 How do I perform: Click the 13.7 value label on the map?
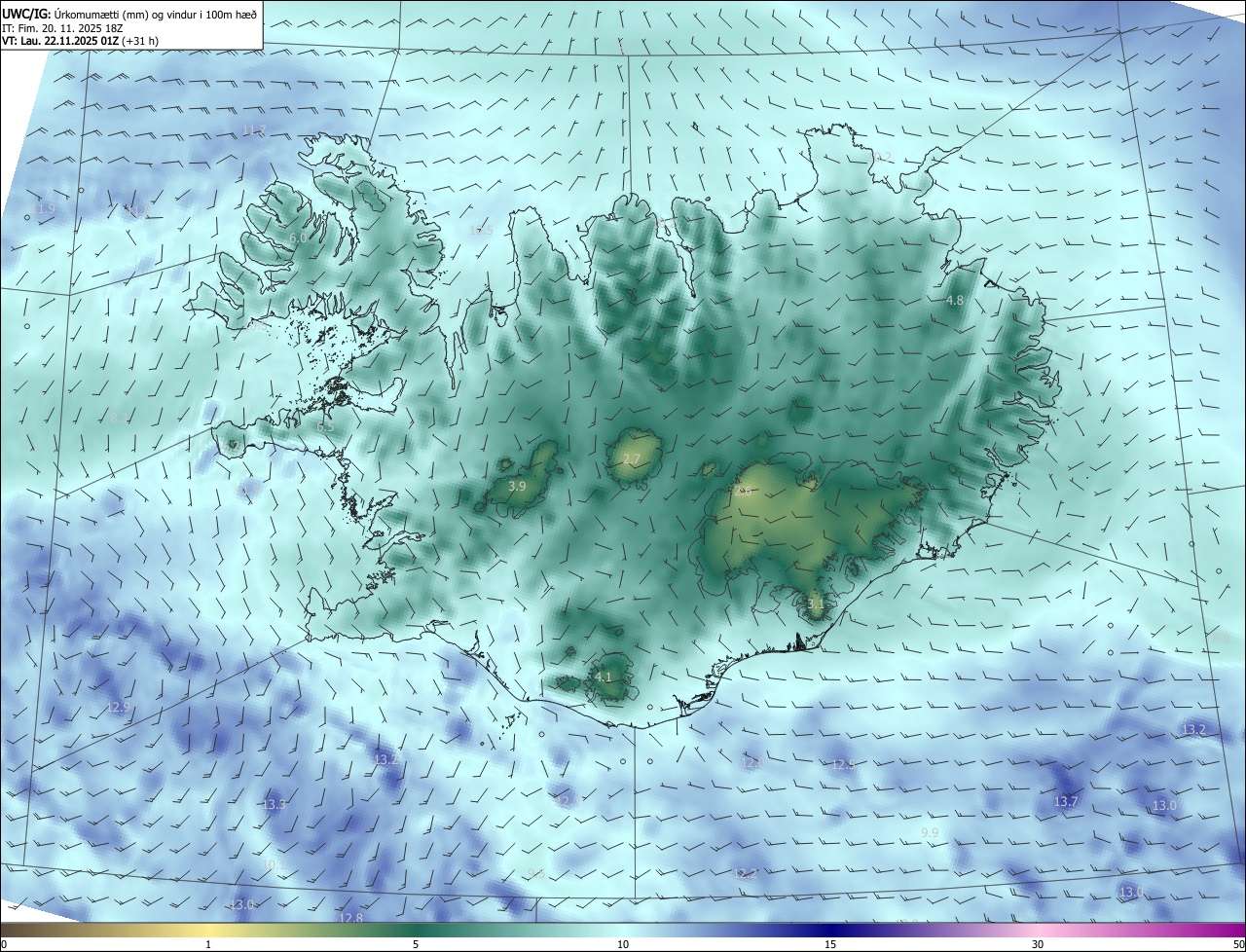pos(1067,801)
